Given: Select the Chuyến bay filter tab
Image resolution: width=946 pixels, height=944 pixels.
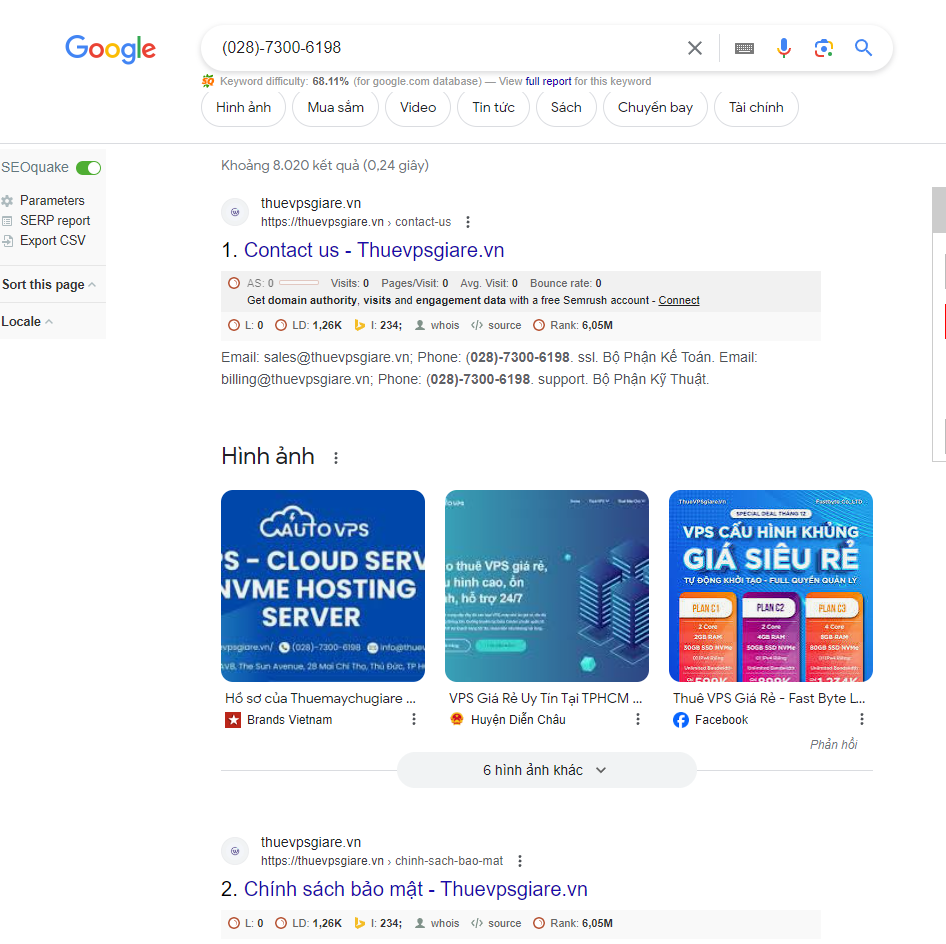Looking at the screenshot, I should tap(655, 107).
